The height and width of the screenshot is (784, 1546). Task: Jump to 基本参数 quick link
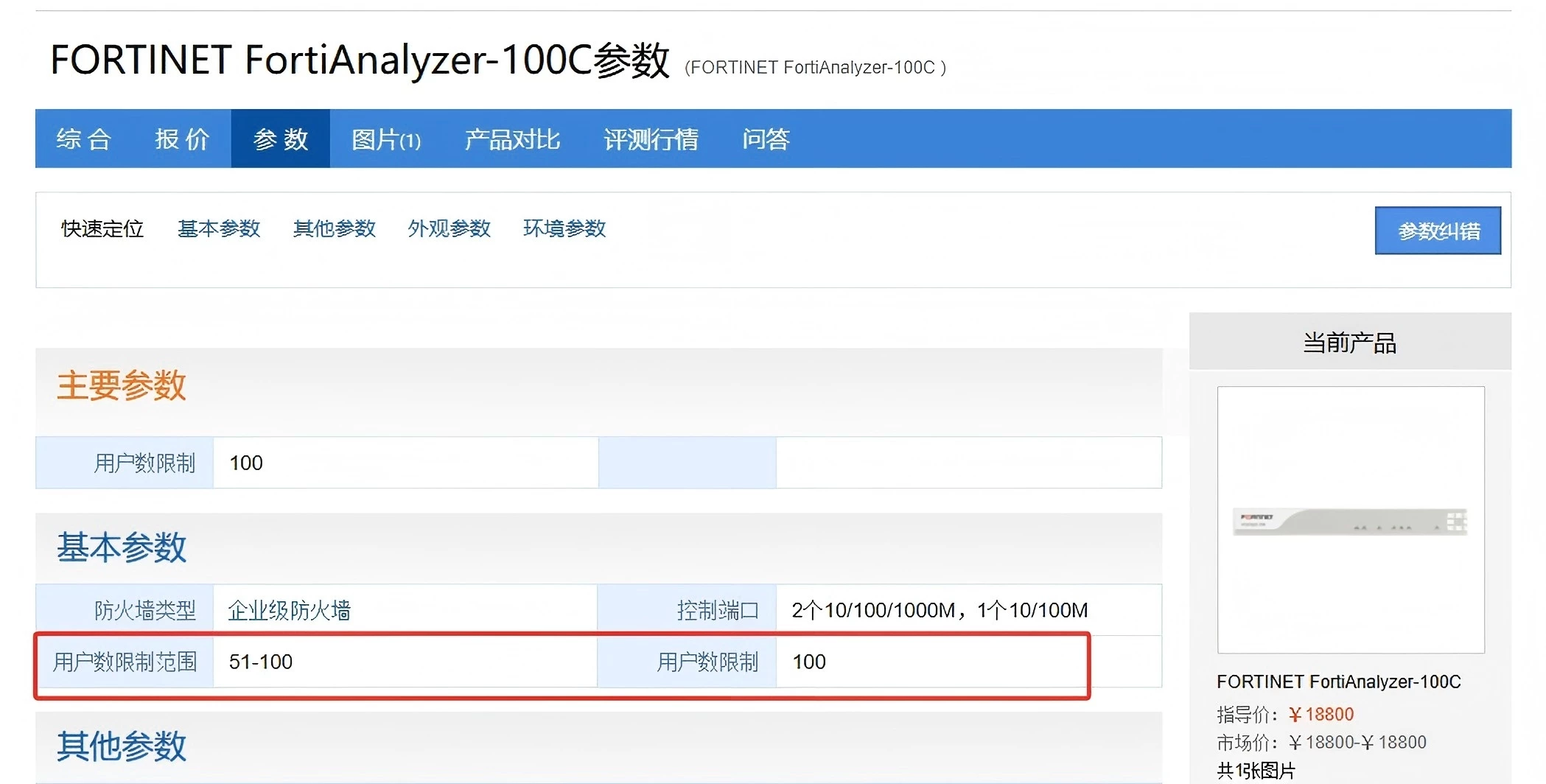pos(219,228)
